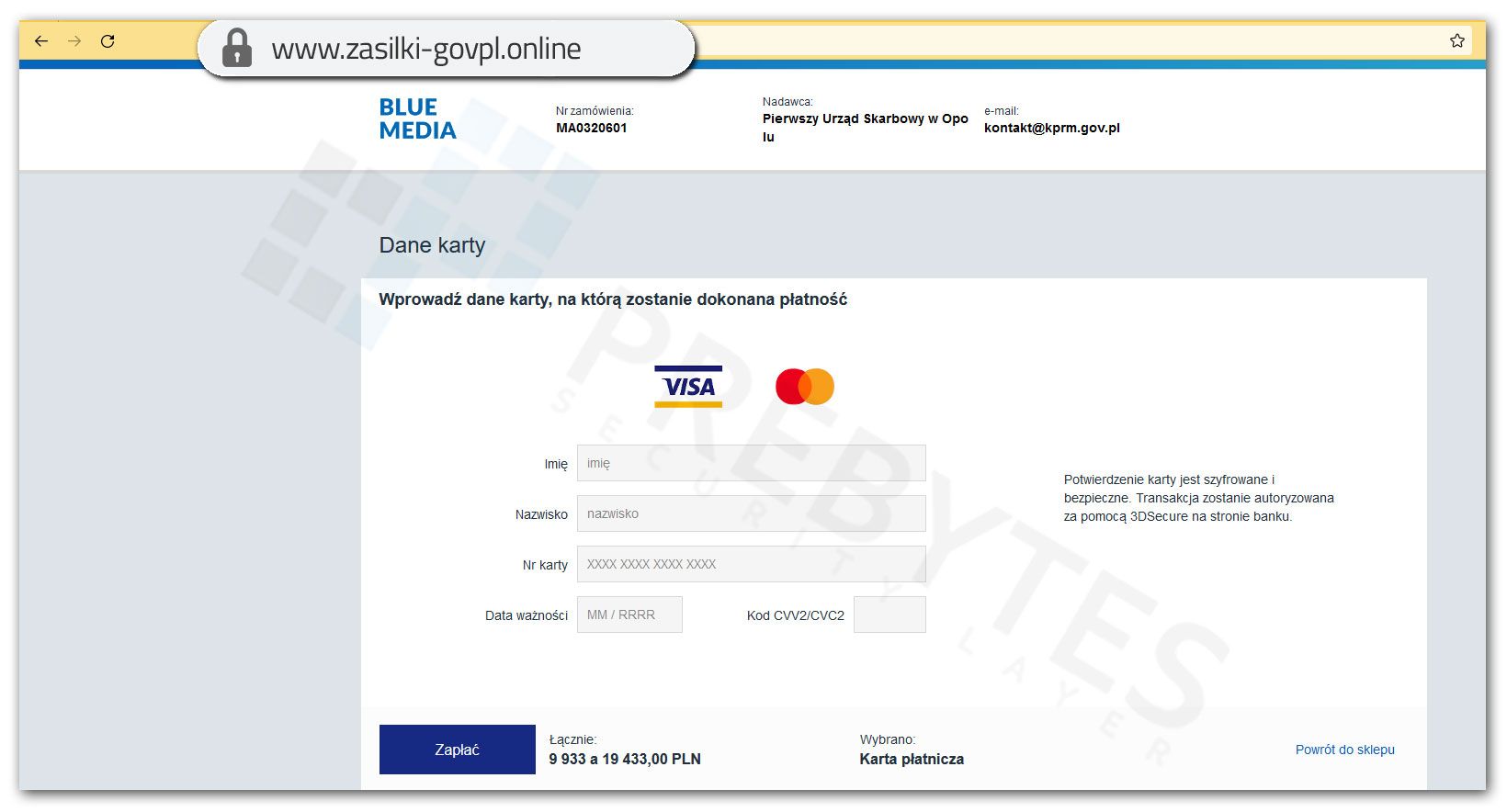Viewport: 1507px width, 812px height.
Task: Click the browser back arrow
Action: (x=41, y=41)
